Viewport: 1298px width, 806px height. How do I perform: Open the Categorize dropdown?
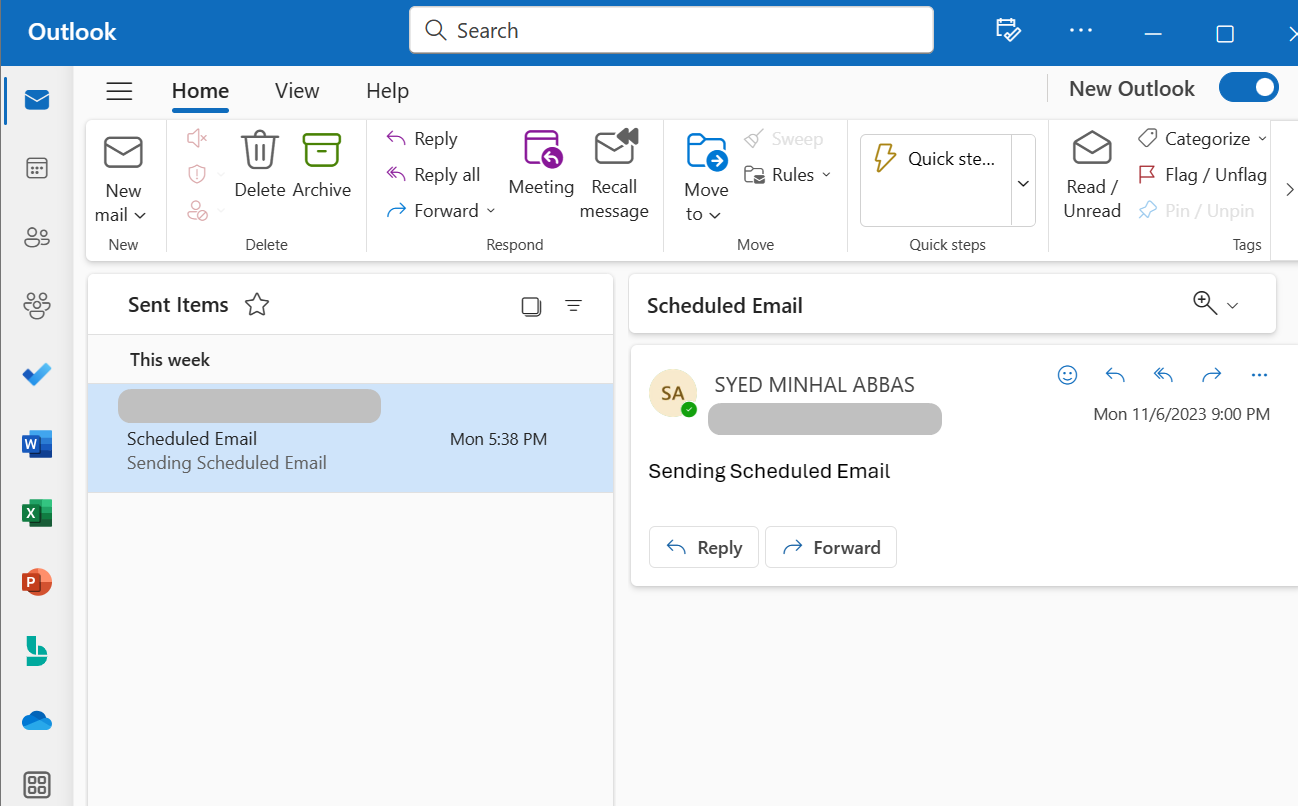(x=1207, y=139)
